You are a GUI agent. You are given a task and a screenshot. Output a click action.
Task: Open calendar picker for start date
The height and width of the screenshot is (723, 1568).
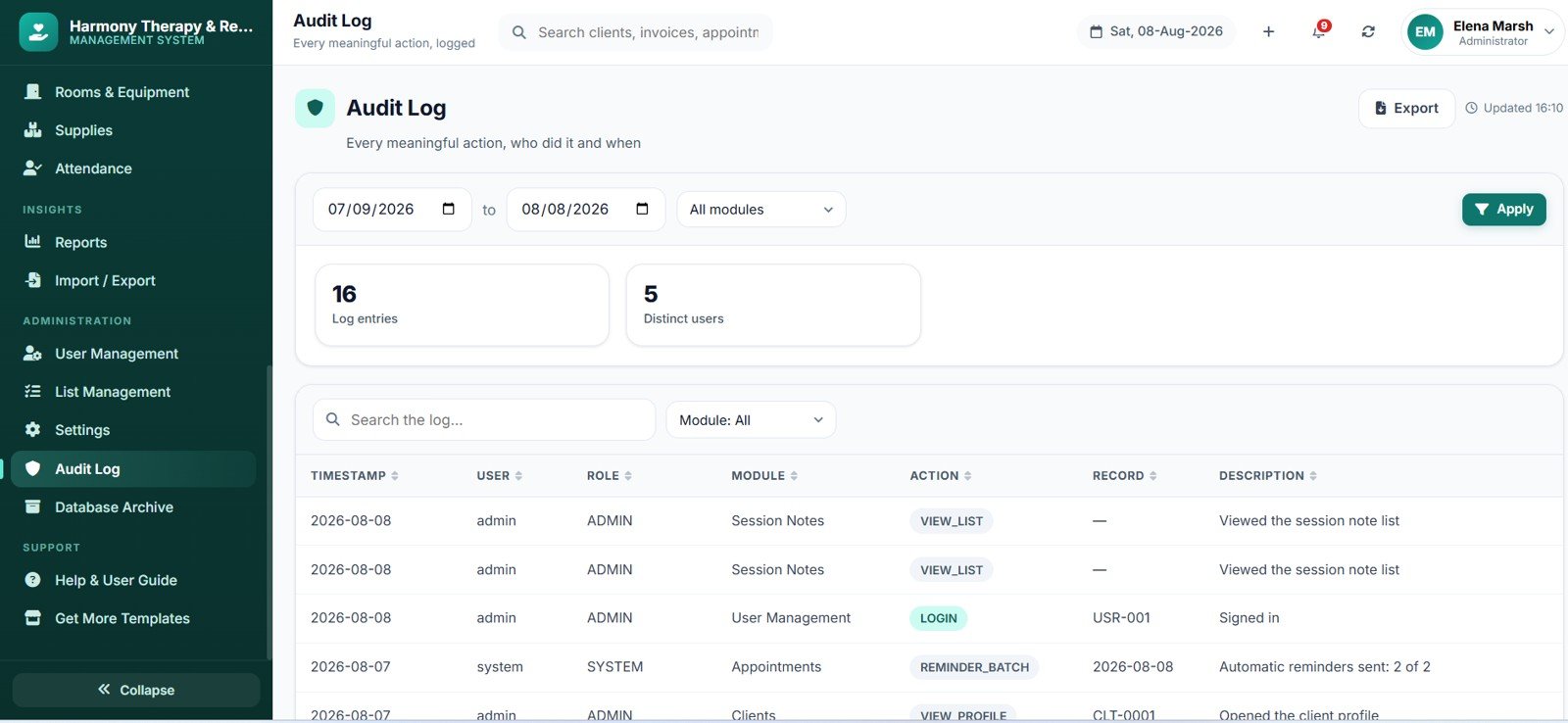pyautogui.click(x=449, y=209)
